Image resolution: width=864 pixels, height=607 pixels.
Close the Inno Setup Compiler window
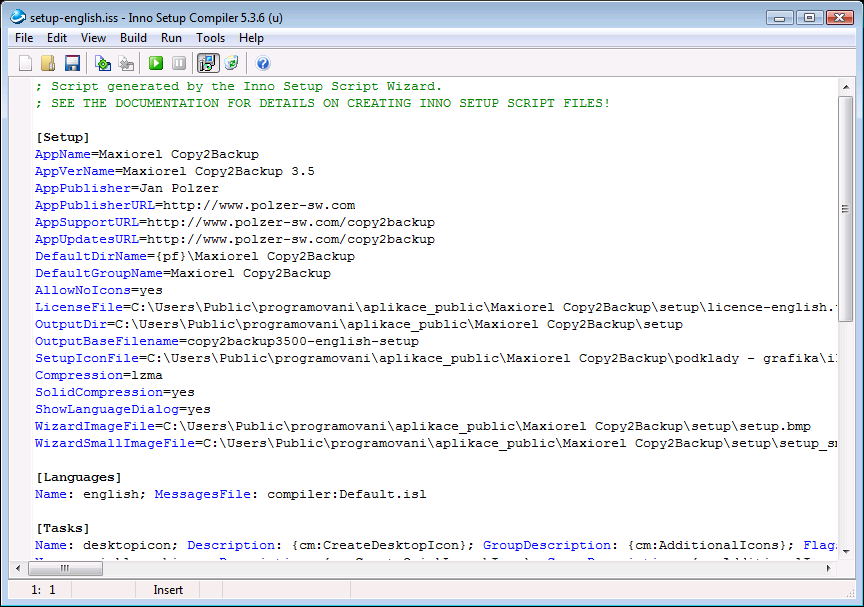840,18
